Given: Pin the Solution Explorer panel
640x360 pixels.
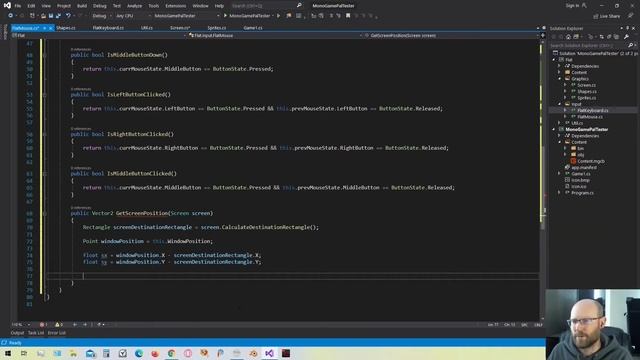Looking at the screenshot, I should [628, 28].
